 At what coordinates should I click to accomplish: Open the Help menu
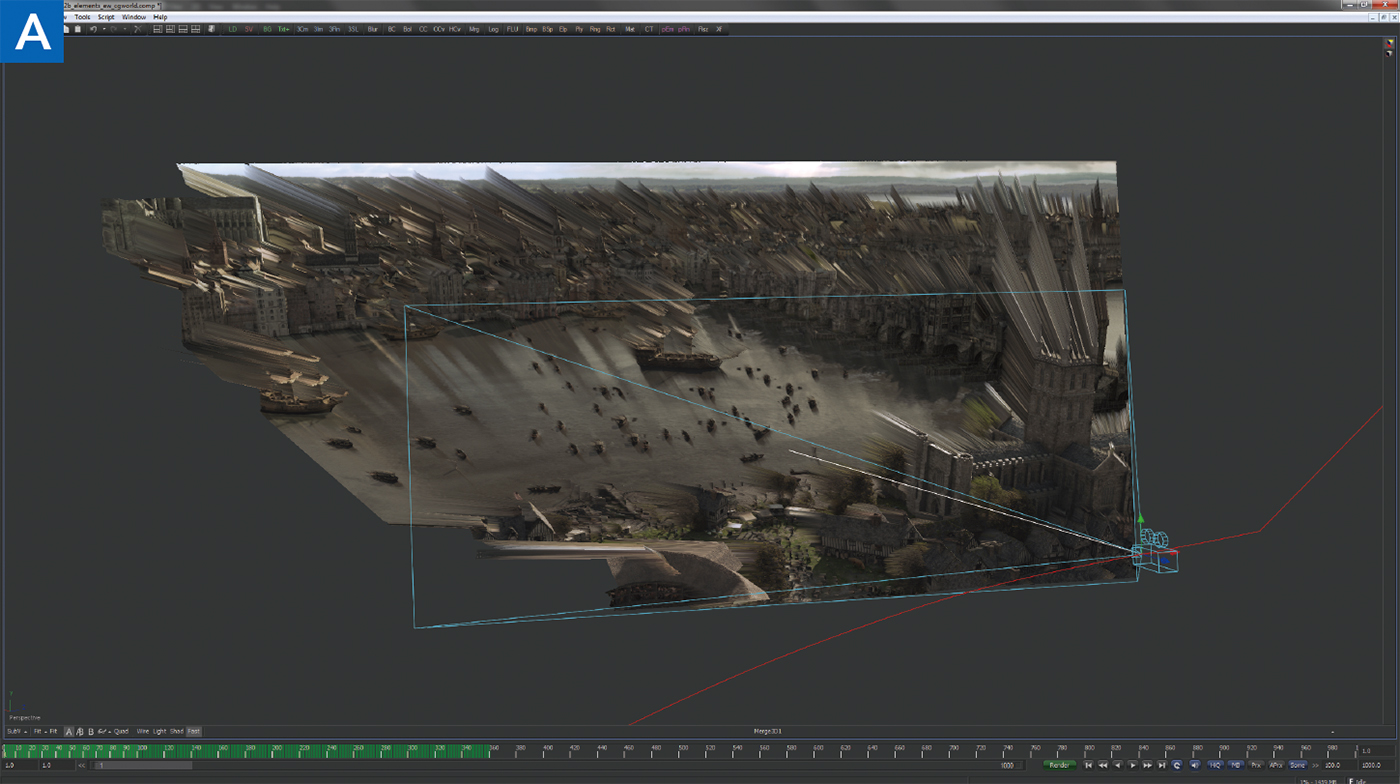(160, 17)
